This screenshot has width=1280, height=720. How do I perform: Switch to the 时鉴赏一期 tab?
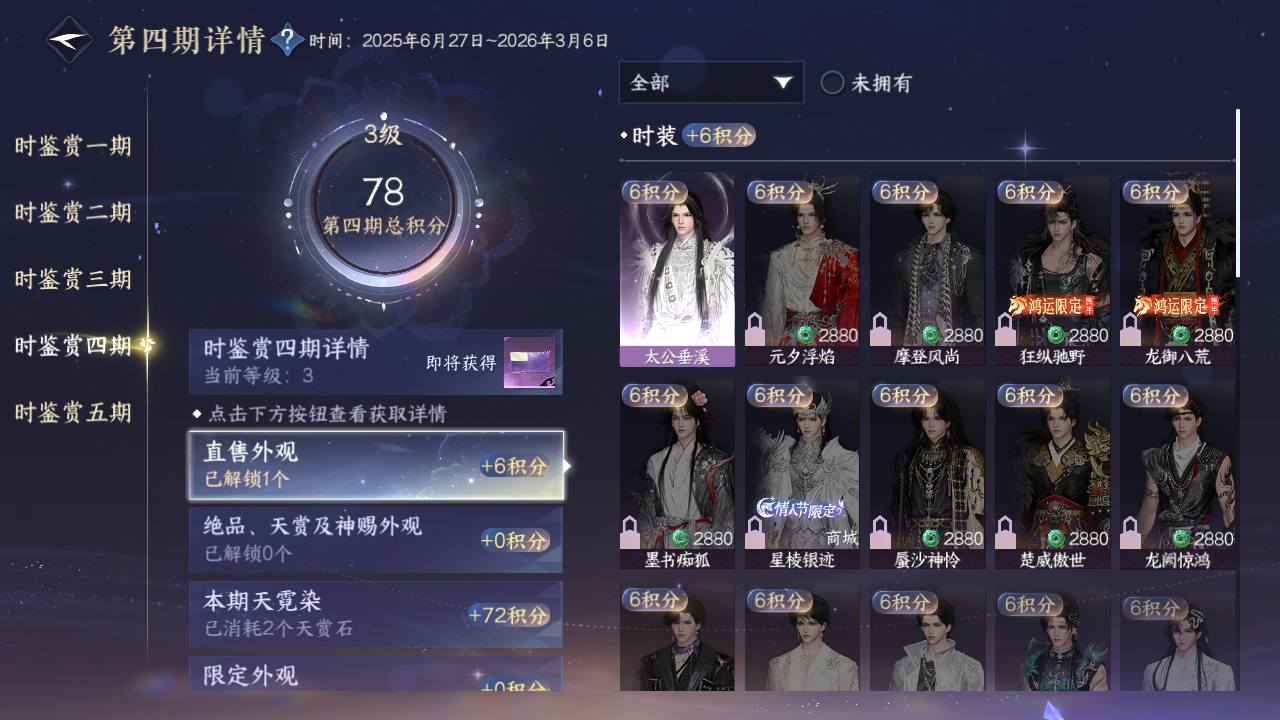tap(73, 146)
